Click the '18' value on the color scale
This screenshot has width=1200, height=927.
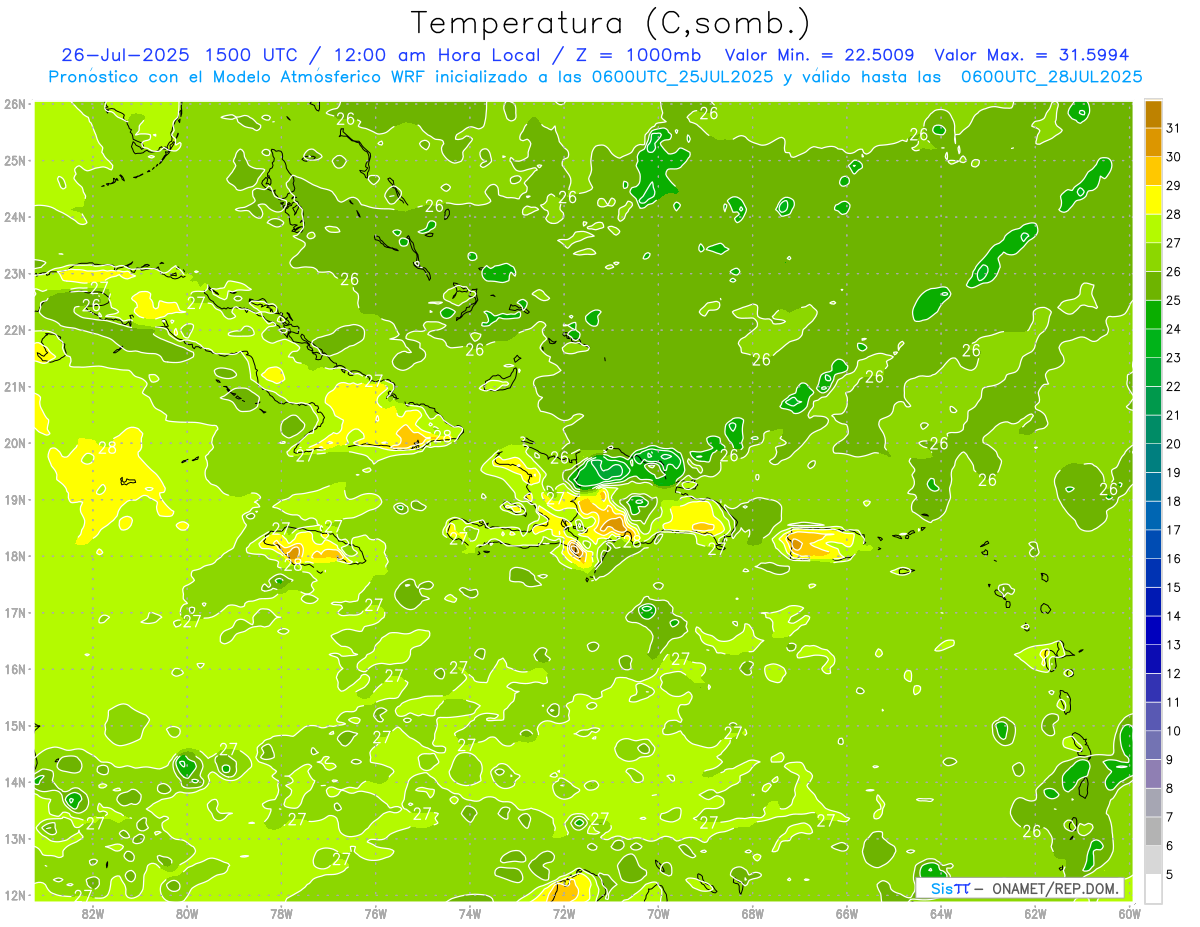(1173, 501)
